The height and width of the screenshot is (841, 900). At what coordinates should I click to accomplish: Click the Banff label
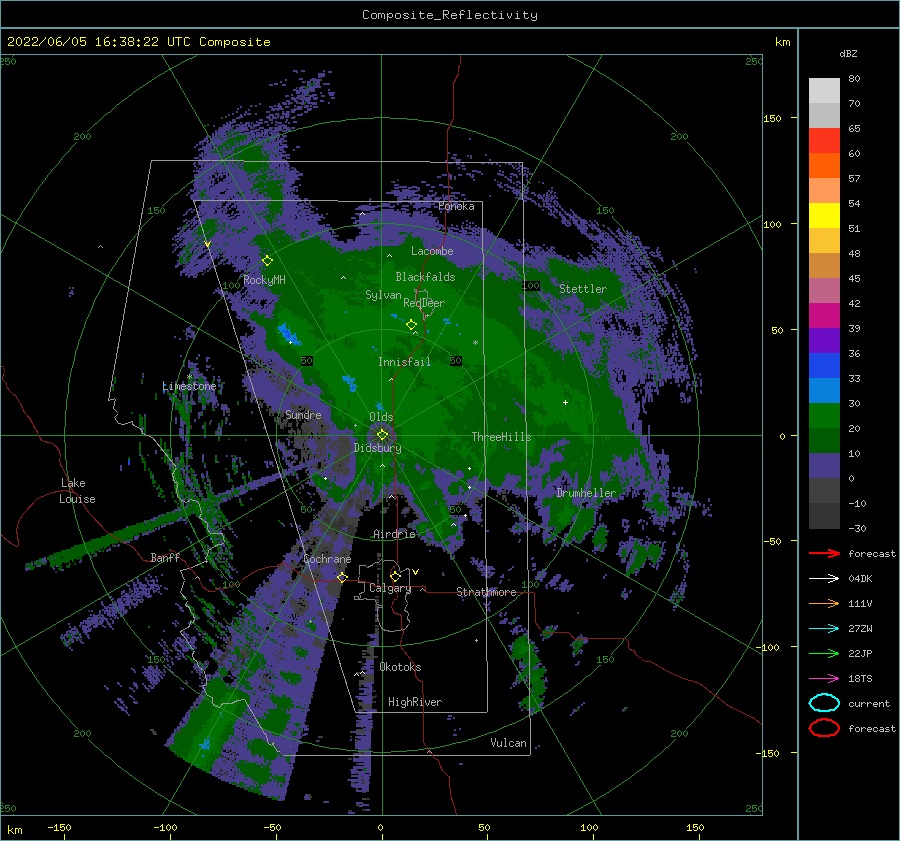(165, 557)
